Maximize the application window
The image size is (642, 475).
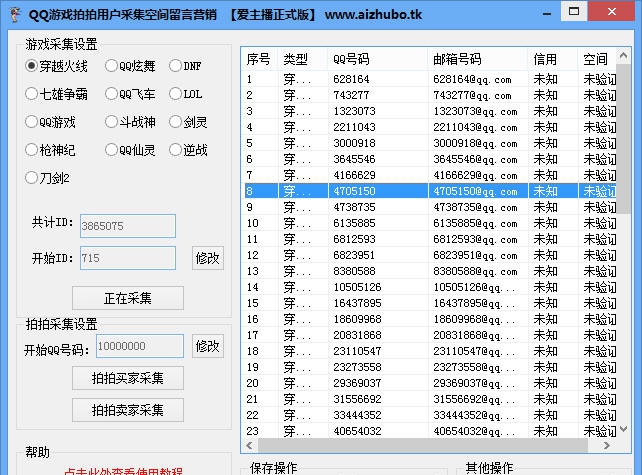(574, 11)
